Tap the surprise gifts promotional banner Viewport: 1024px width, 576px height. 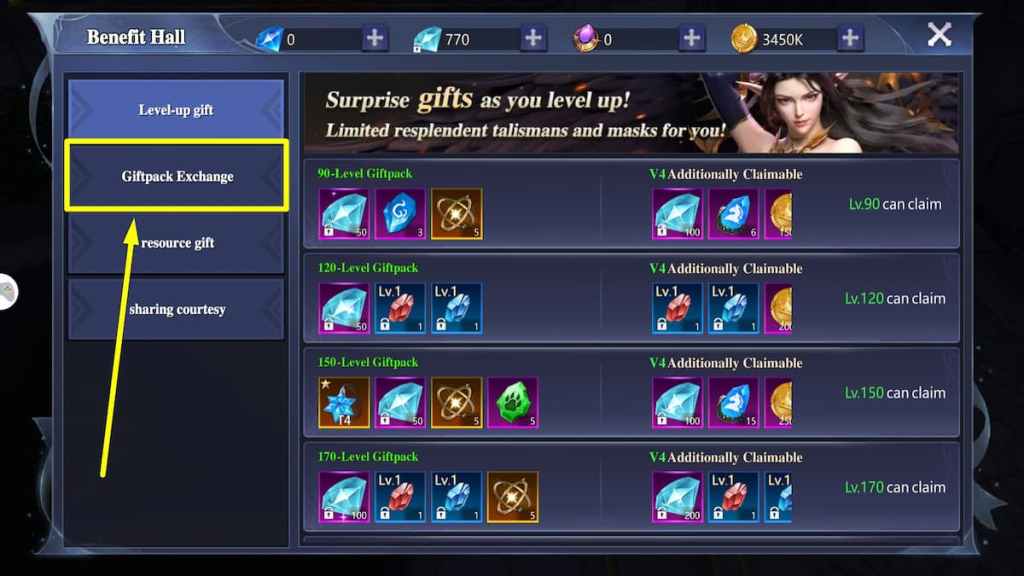click(x=632, y=113)
